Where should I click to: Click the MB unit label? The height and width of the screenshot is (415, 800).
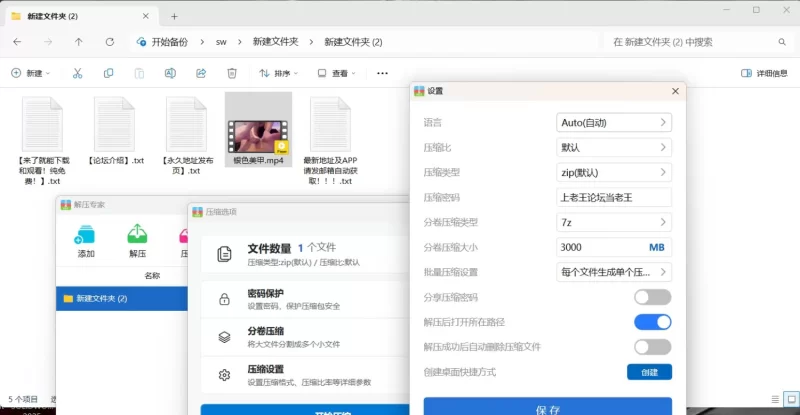[x=657, y=248]
